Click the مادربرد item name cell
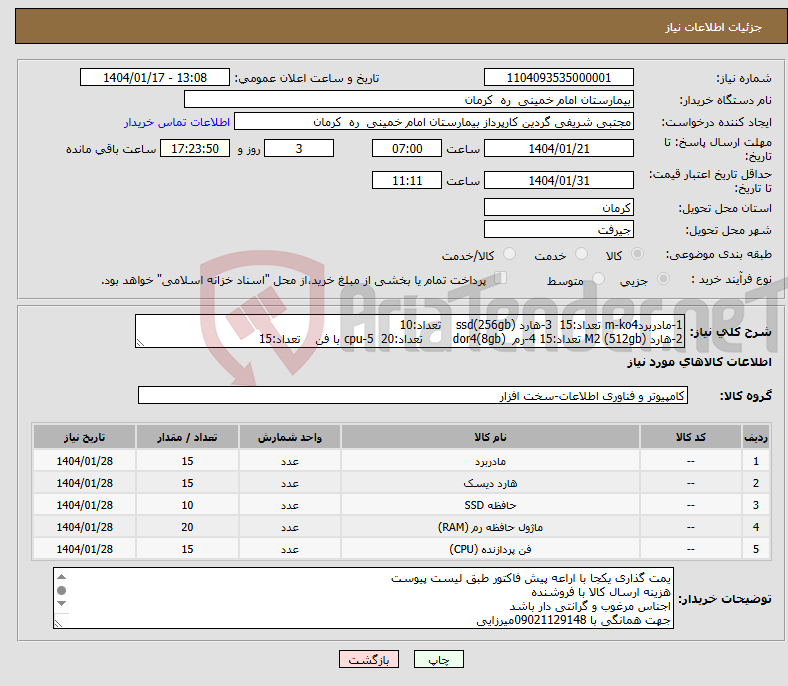Viewport: 788px width, 686px height. coord(490,461)
